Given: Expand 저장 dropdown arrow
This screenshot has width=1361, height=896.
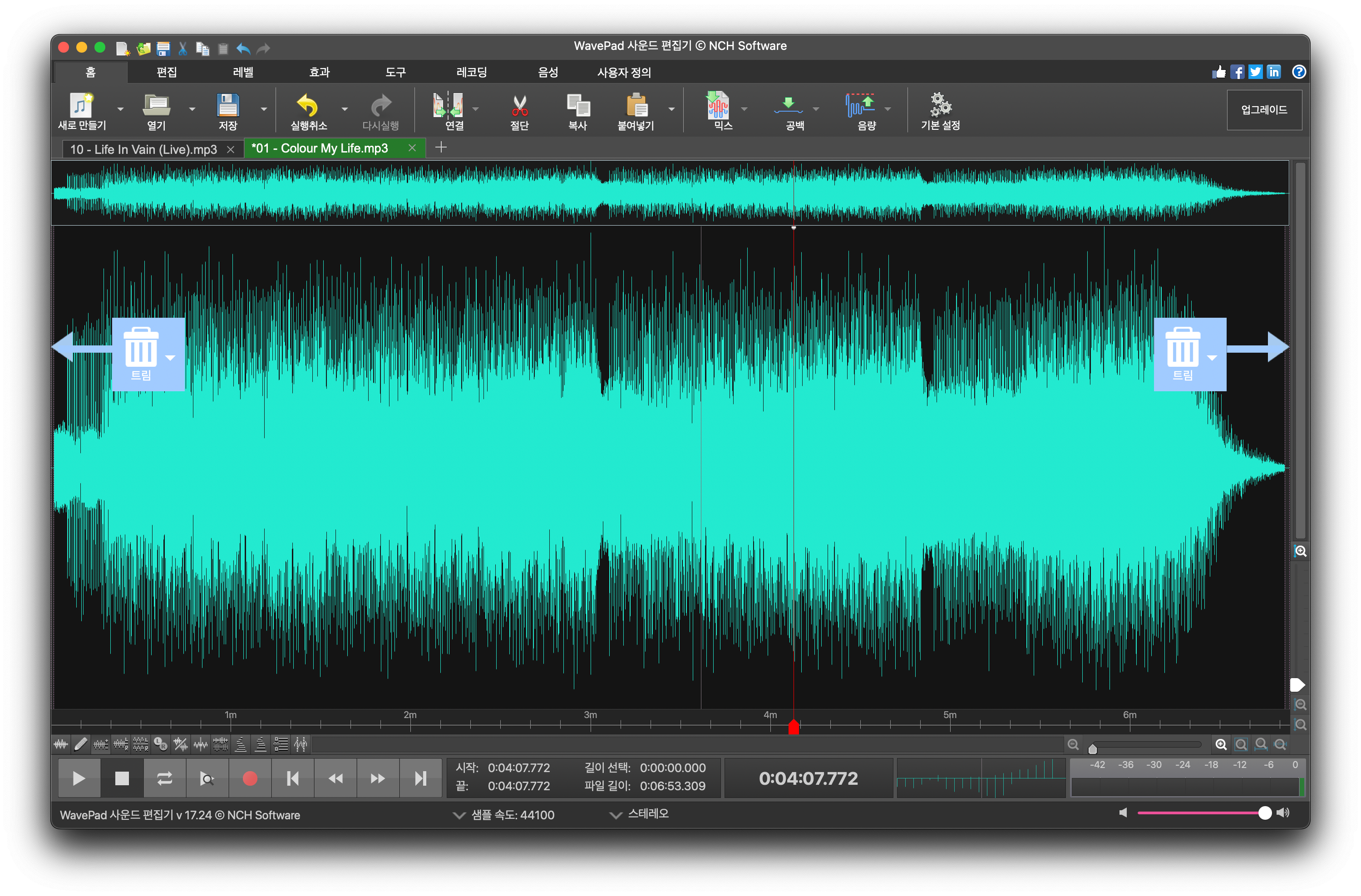Looking at the screenshot, I should click(x=264, y=108).
